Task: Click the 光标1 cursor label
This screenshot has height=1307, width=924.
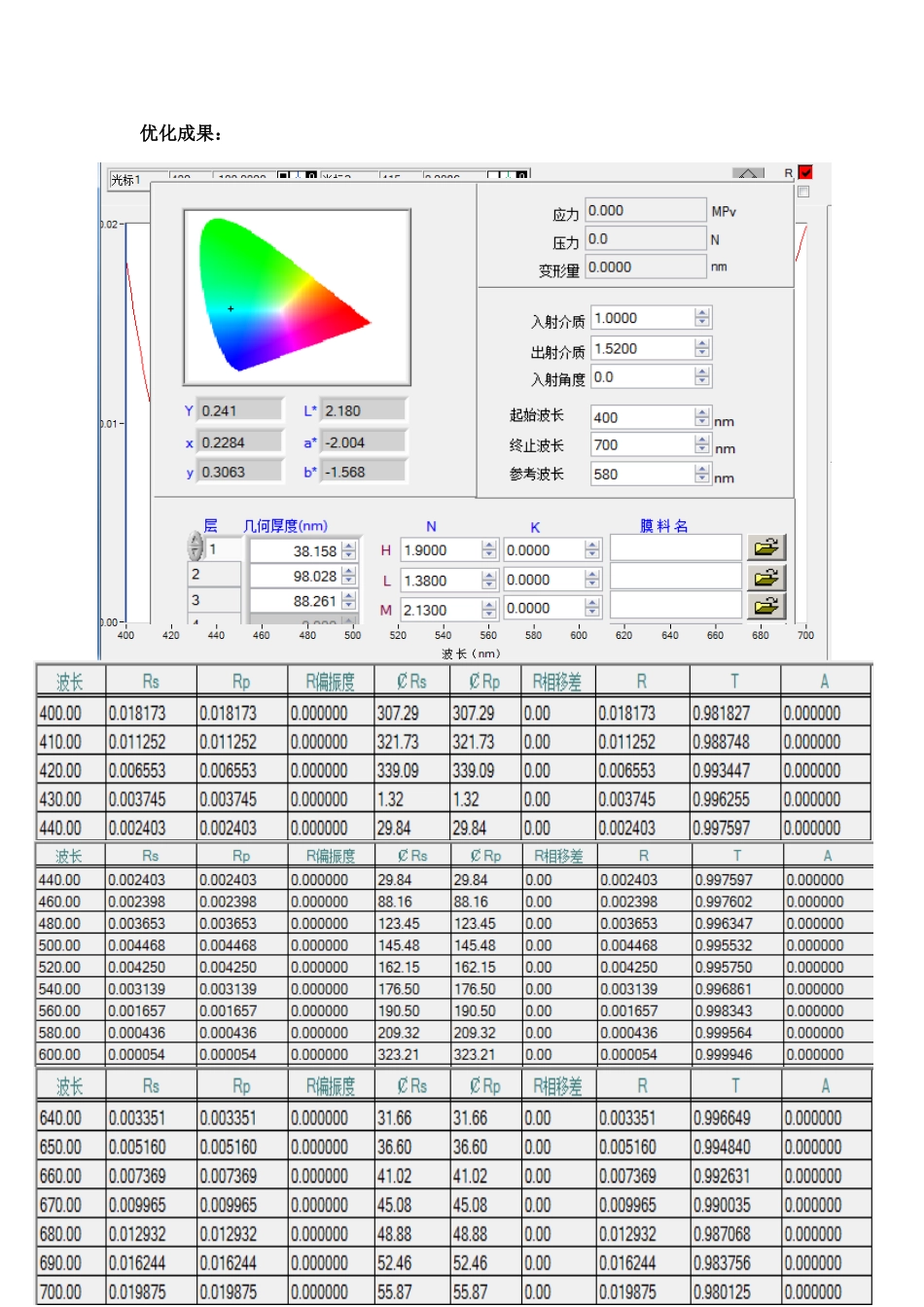Action: tap(127, 180)
